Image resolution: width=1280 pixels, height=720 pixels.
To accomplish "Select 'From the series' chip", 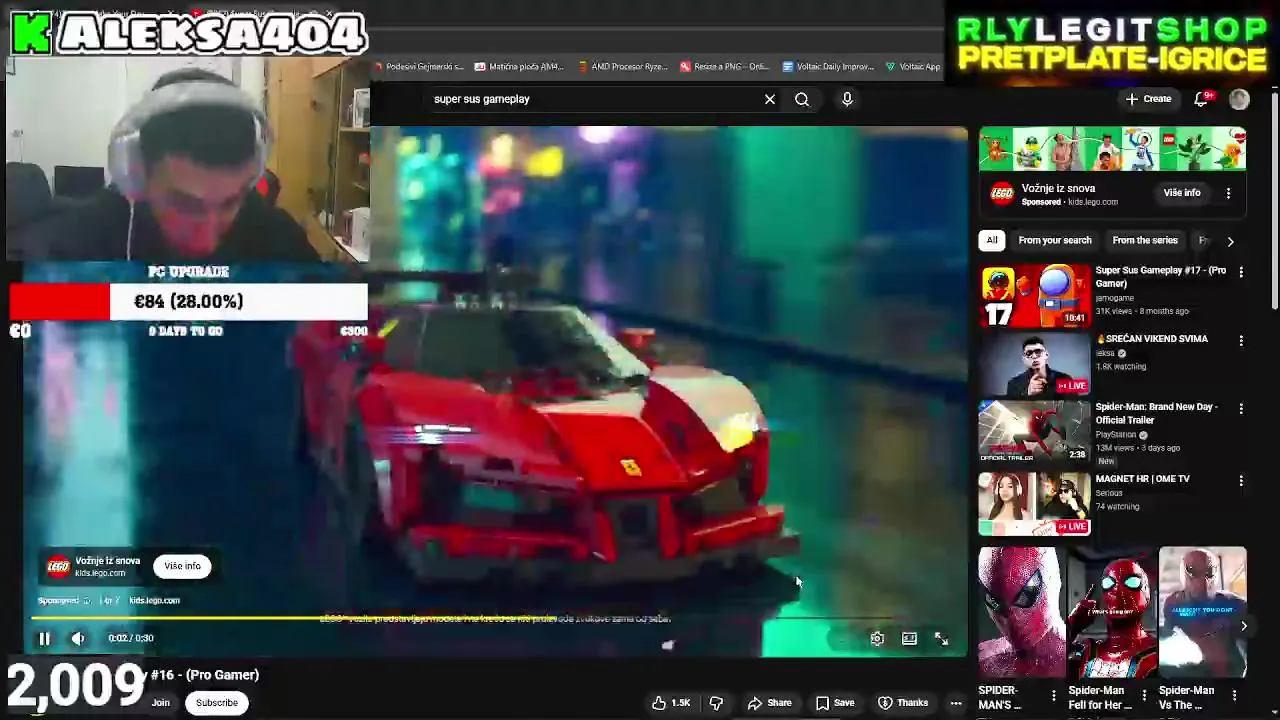I will pos(1144,240).
